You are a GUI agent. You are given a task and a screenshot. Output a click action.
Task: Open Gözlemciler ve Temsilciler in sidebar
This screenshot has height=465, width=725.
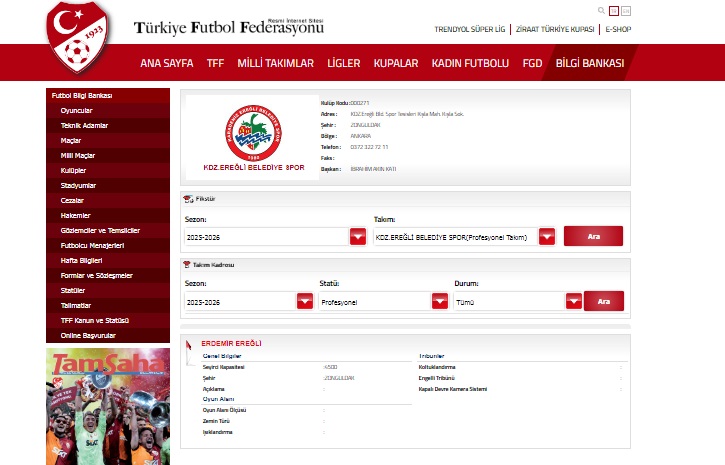(108, 231)
